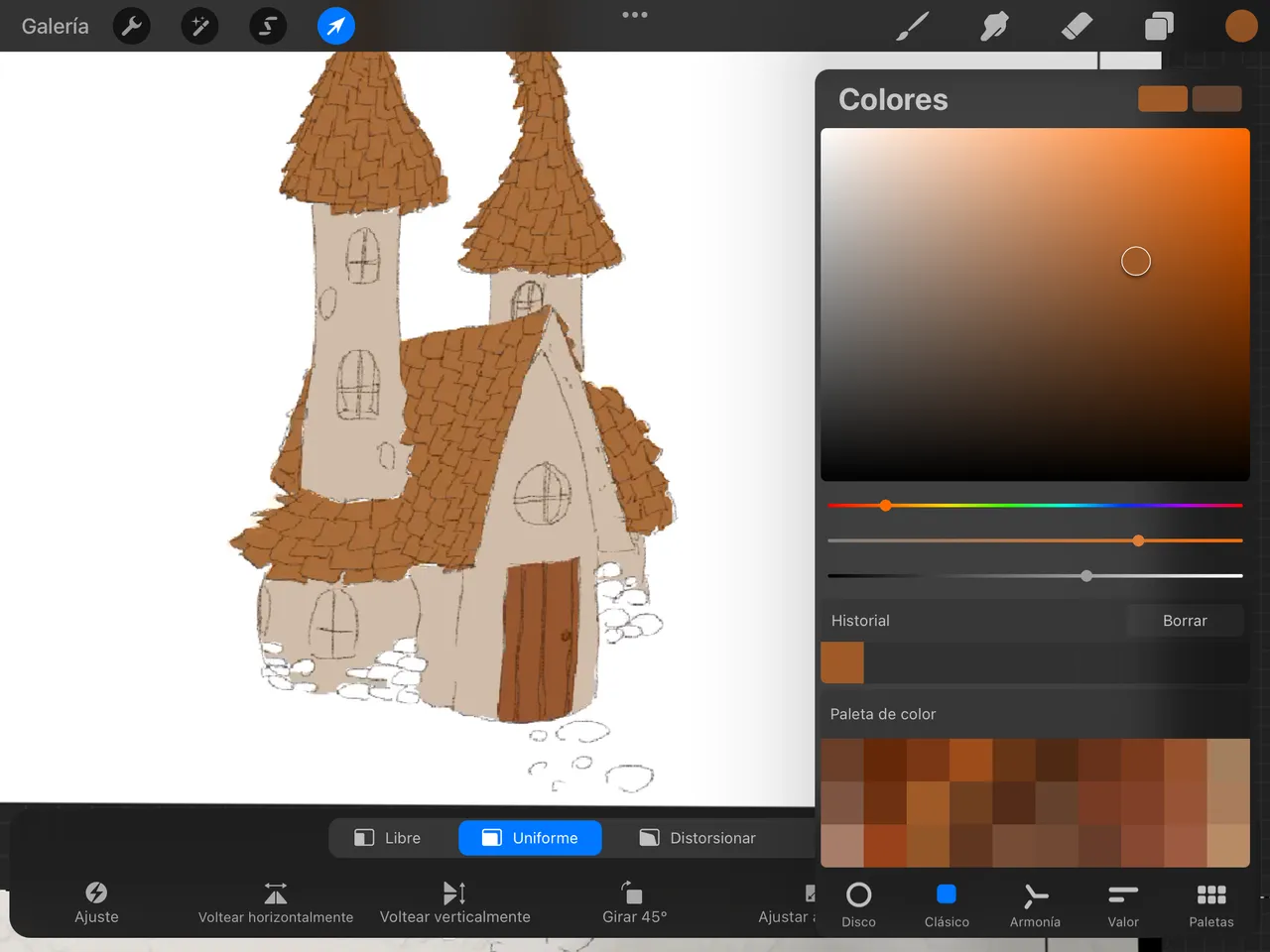Tap the Ajuste snapping option
The height and width of the screenshot is (952, 1270).
96,903
